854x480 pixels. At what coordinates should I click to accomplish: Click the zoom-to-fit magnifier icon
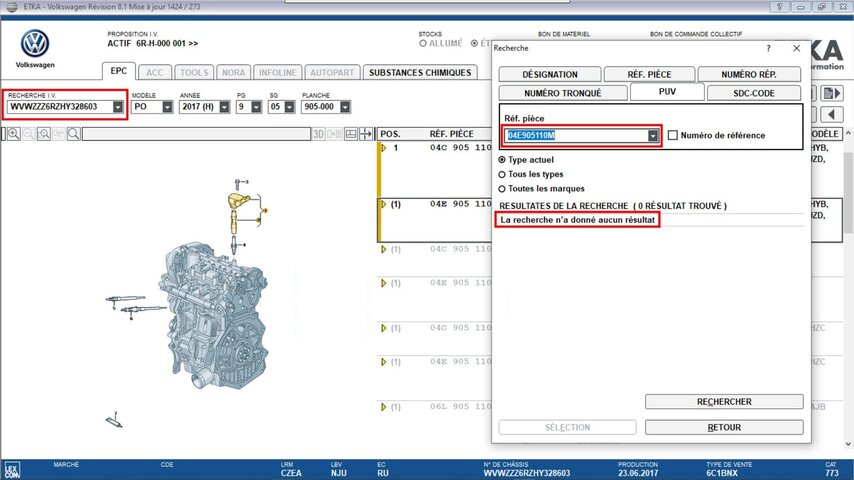tap(44, 134)
